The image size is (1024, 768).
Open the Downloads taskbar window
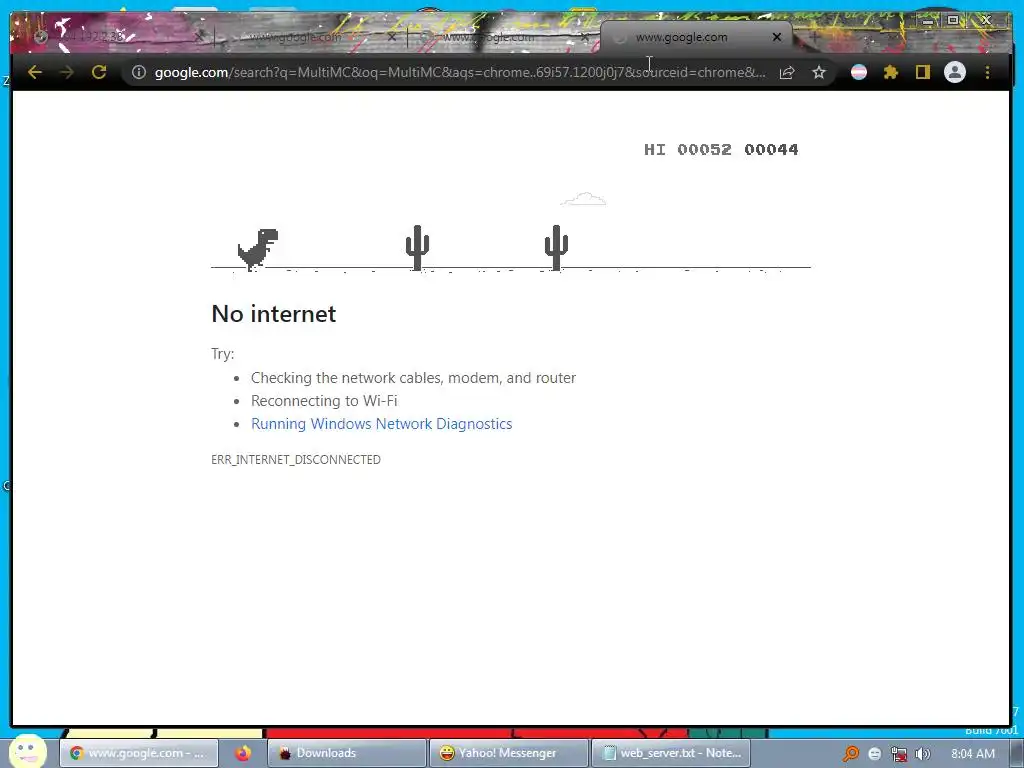tap(346, 753)
